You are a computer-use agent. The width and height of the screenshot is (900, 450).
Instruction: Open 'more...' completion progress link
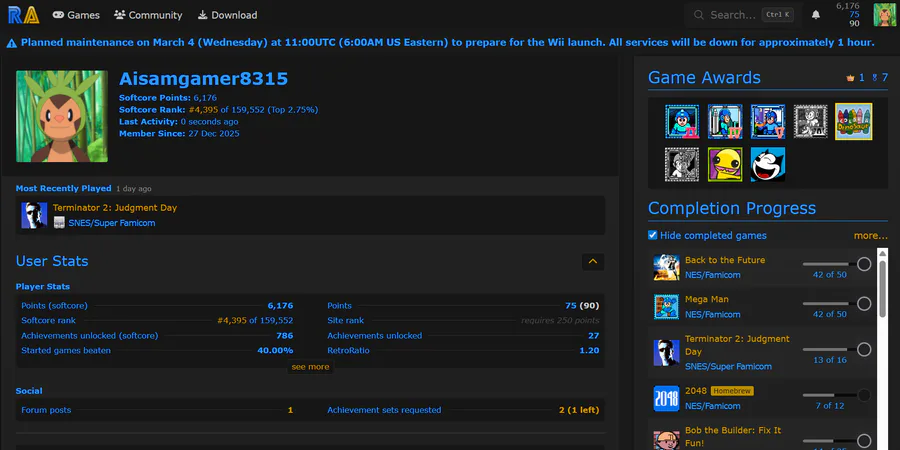871,235
